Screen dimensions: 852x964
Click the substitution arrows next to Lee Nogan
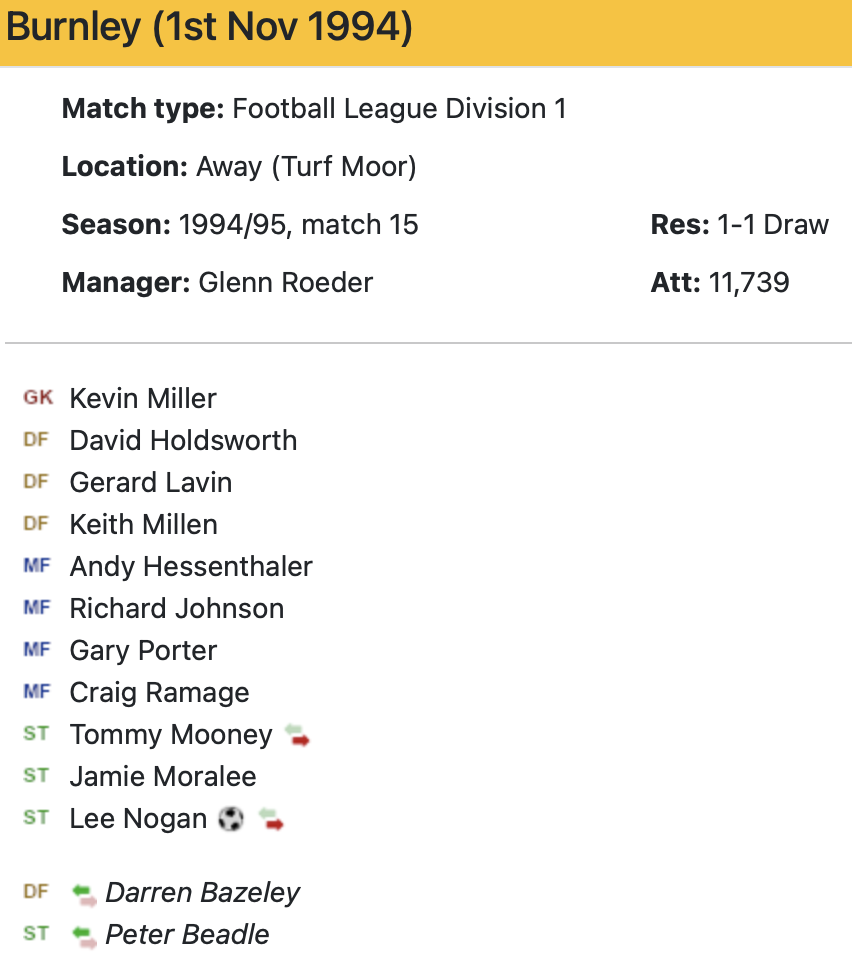(271, 819)
